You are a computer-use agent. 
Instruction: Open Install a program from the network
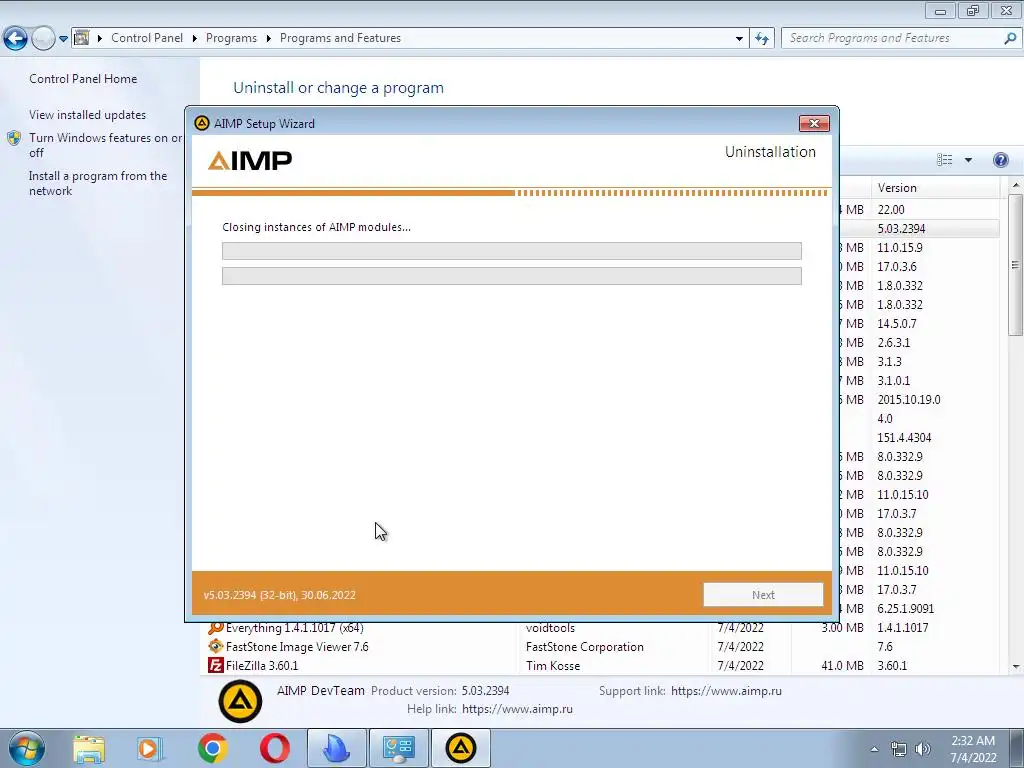click(x=98, y=184)
